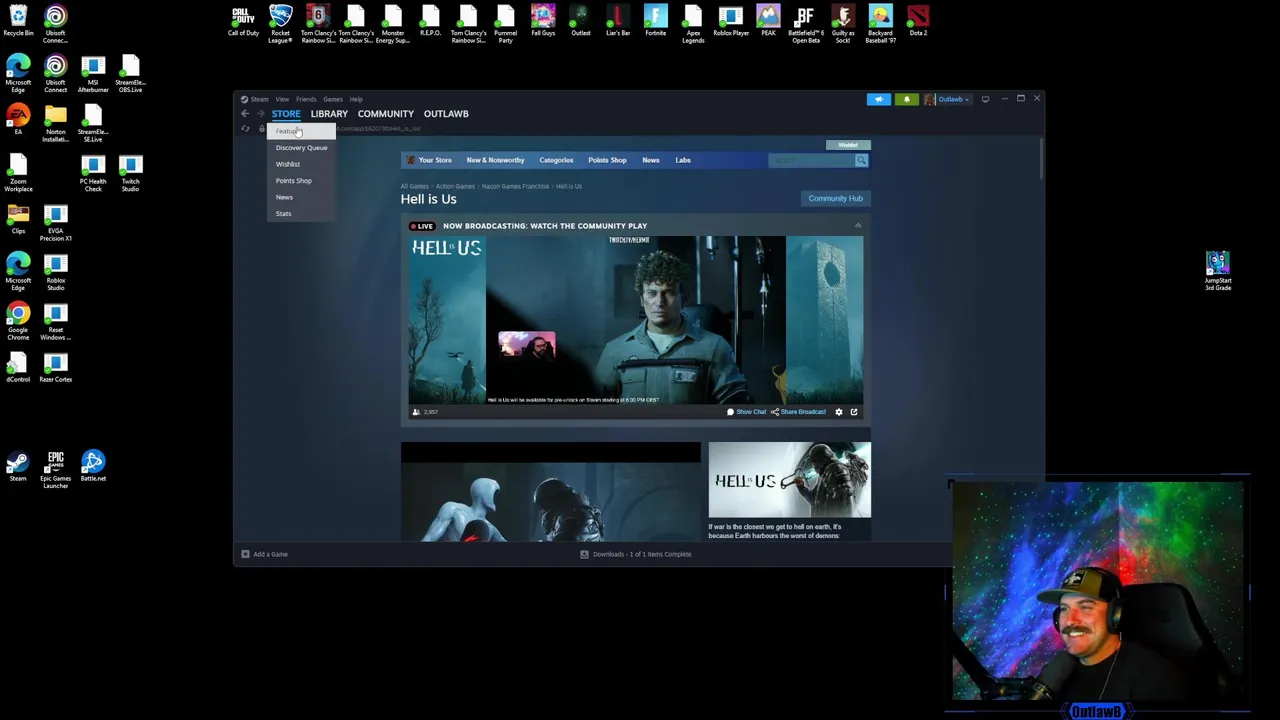Click Nacon Games Franchise breadcrumb
Screen dimensions: 1280x720
click(515, 186)
